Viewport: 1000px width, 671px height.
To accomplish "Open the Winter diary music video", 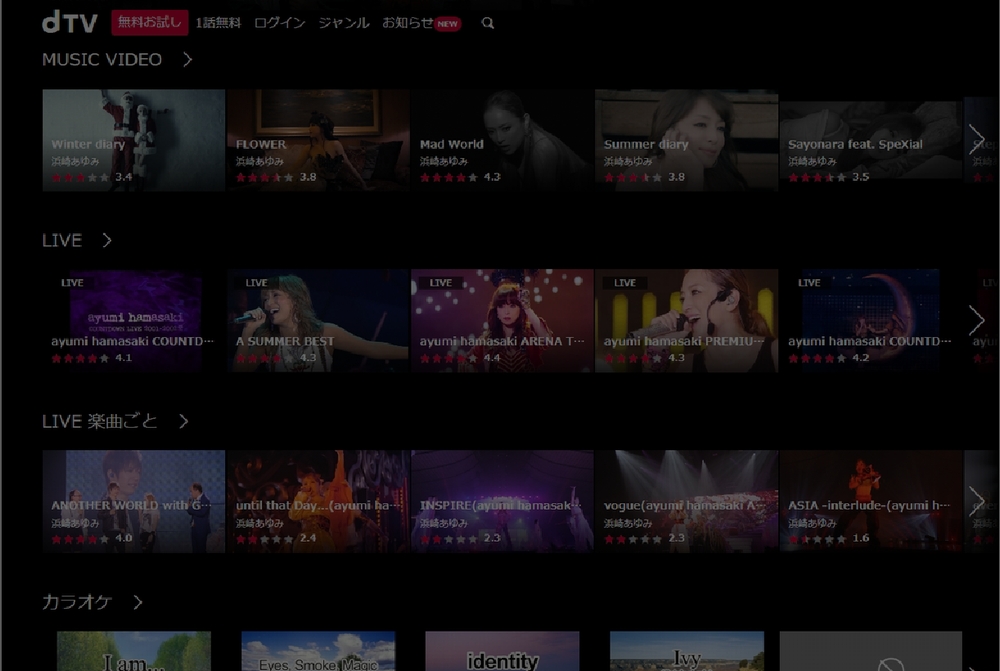I will coord(133,140).
